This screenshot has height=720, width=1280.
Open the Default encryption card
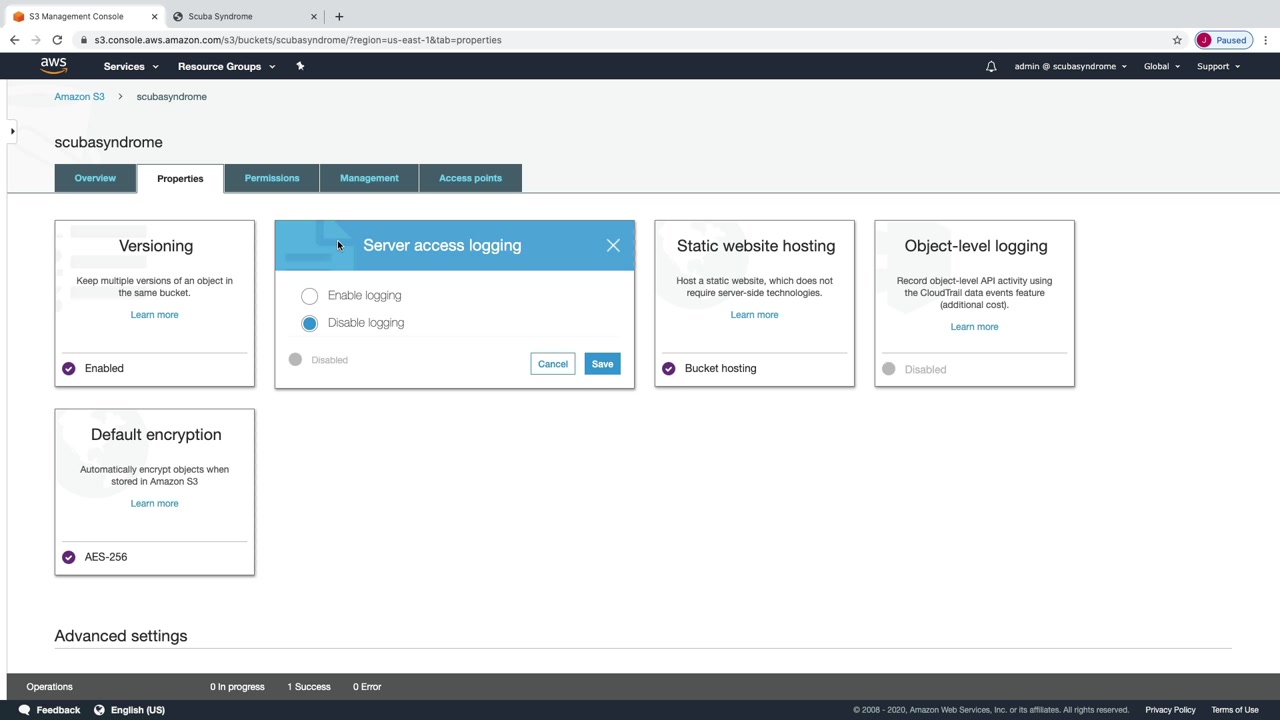point(155,492)
